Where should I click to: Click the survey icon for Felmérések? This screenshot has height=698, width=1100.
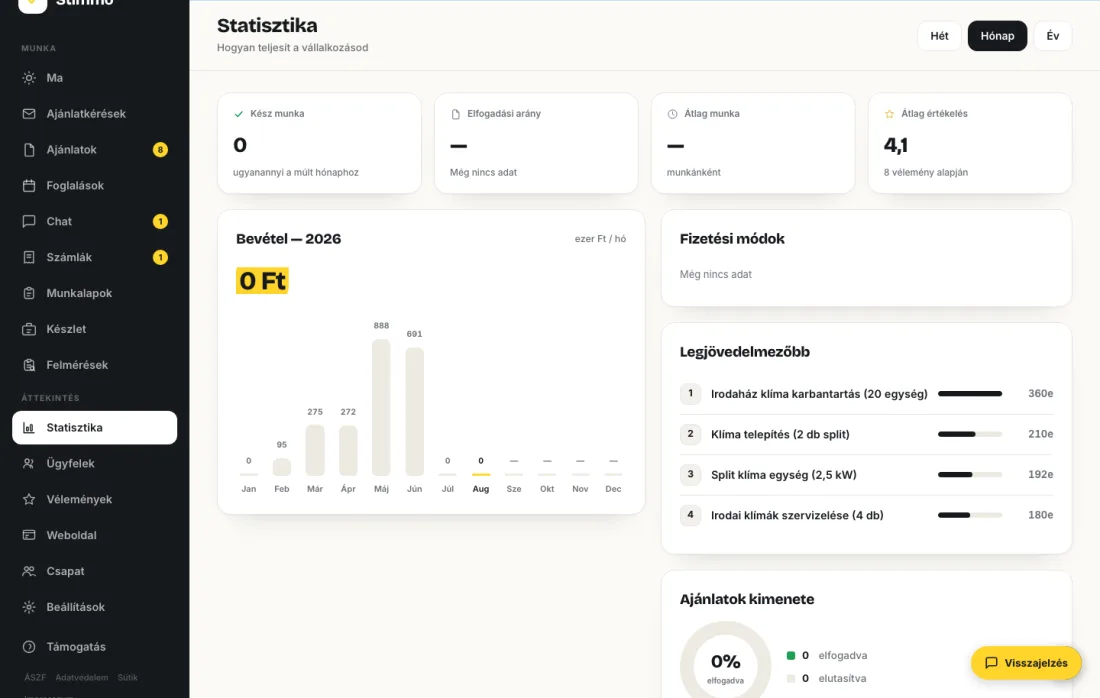pos(29,365)
